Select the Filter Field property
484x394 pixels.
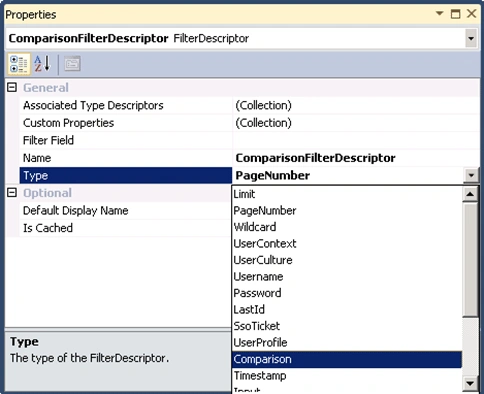[x=126, y=140]
